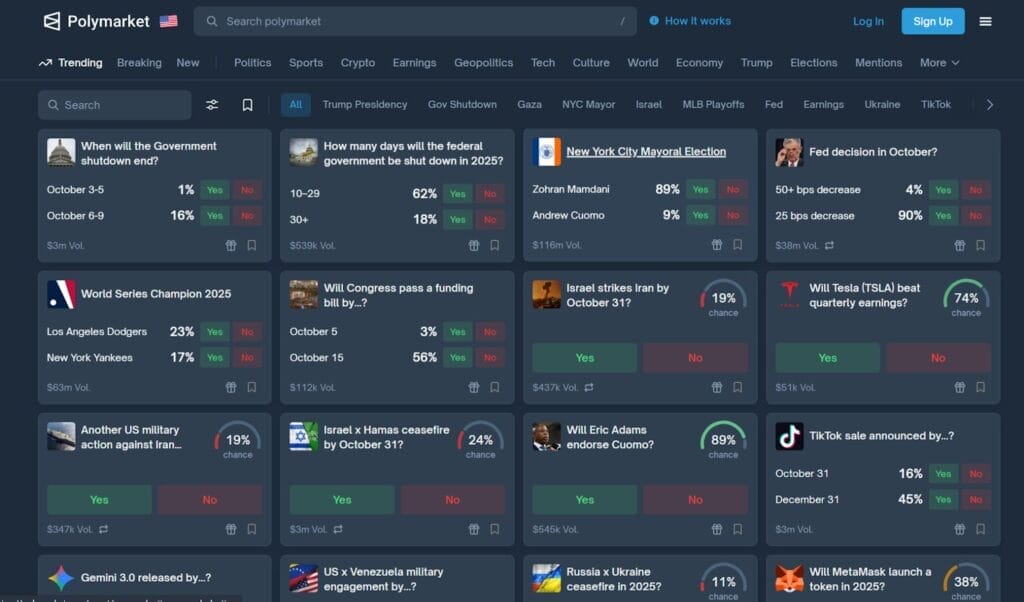The image size is (1024, 602).
Task: Click the US flag icon beside the logo
Action: pos(168,19)
